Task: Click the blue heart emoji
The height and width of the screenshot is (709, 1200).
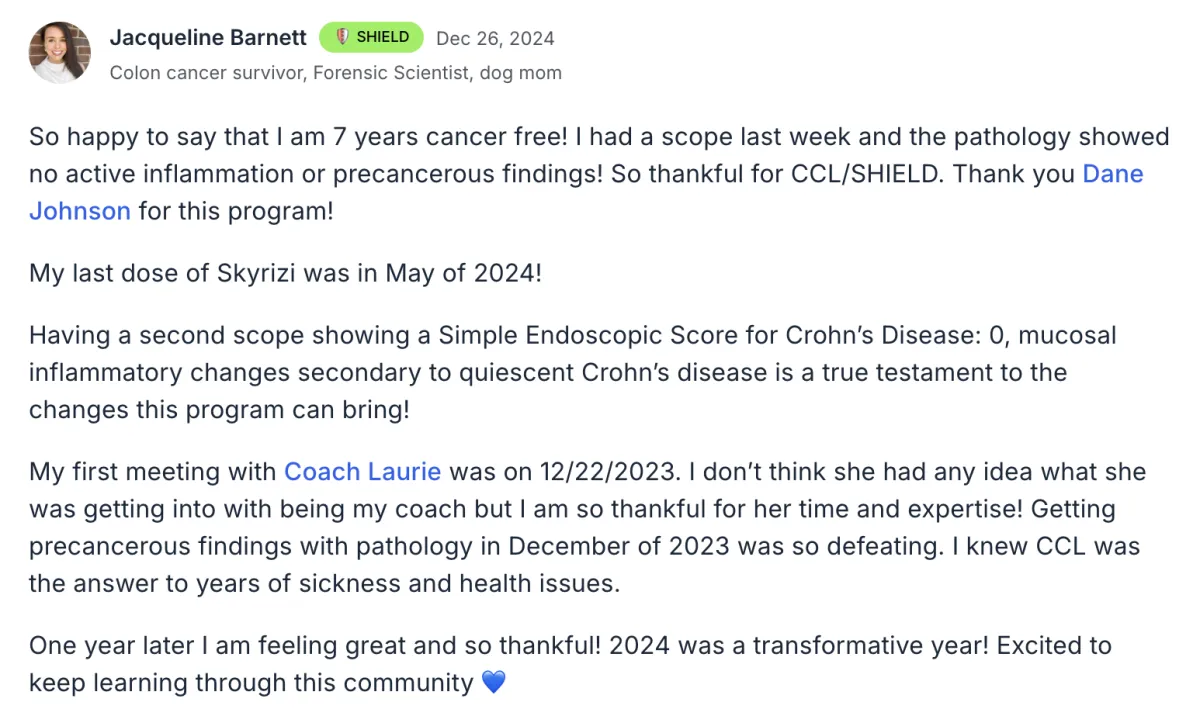Action: click(x=494, y=682)
